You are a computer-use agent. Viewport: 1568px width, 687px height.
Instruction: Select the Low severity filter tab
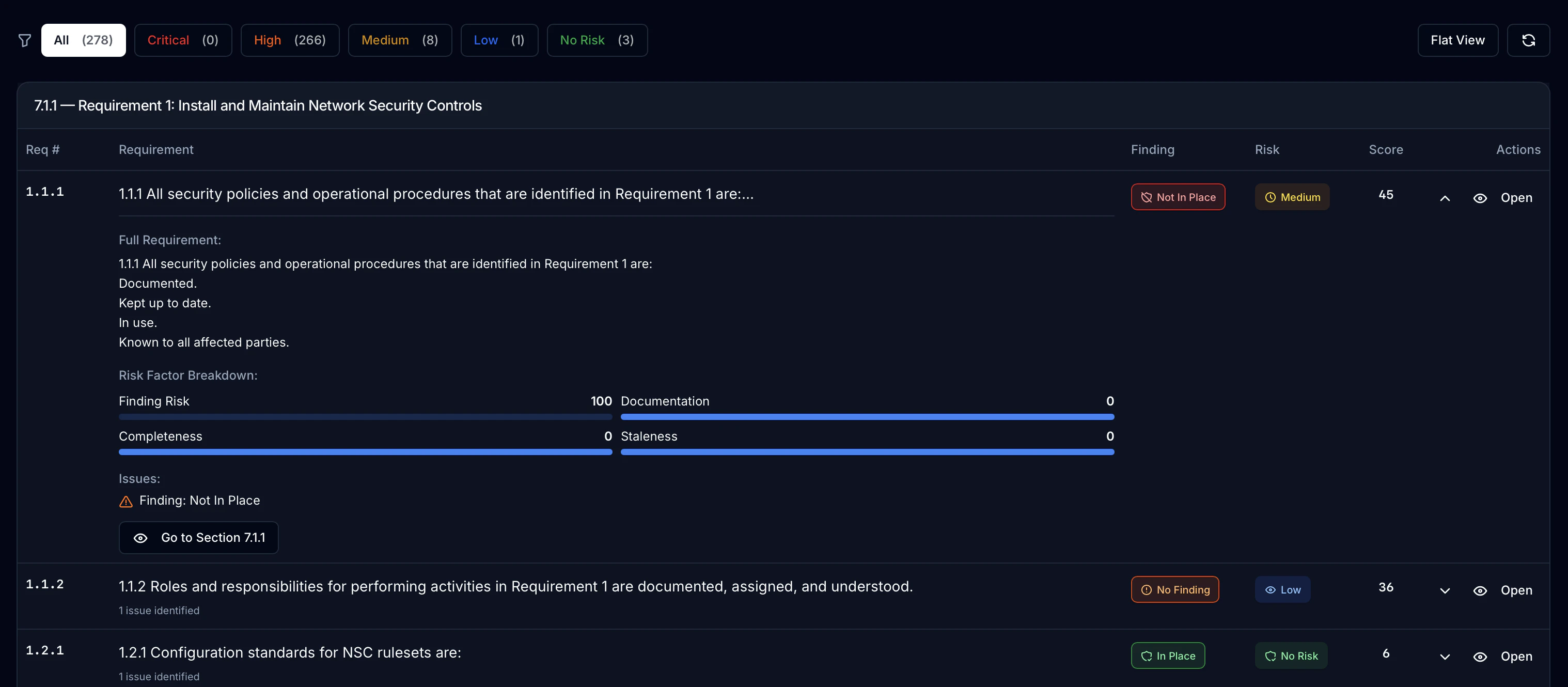pos(498,40)
